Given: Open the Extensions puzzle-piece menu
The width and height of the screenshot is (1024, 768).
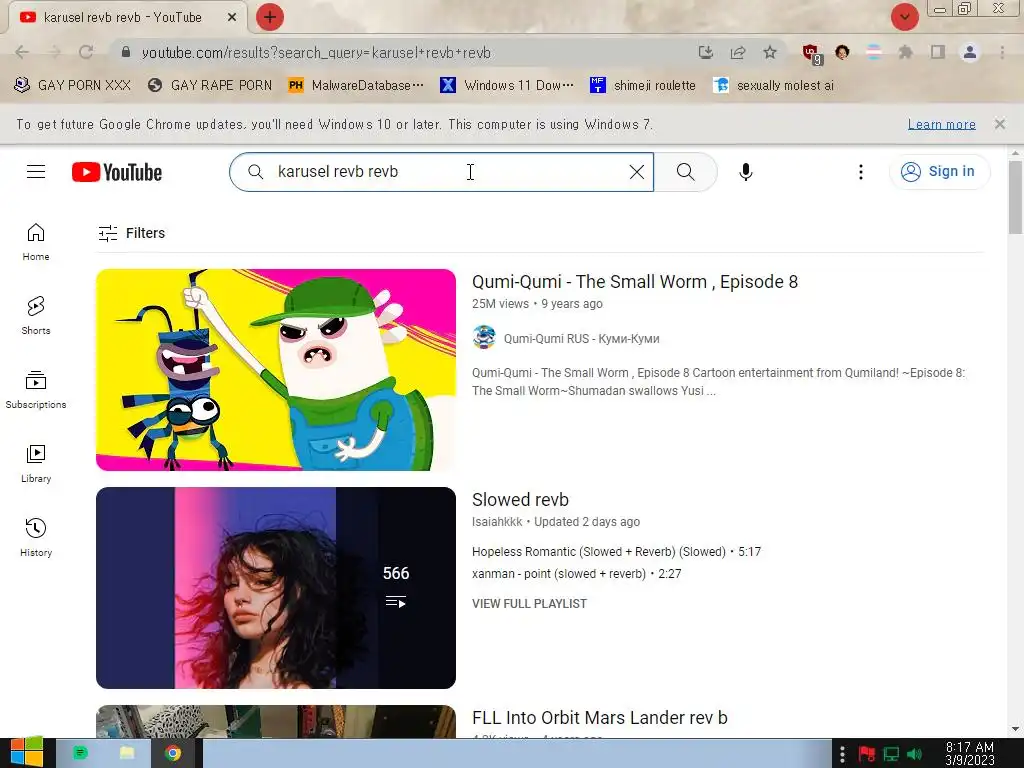Looking at the screenshot, I should 905,52.
